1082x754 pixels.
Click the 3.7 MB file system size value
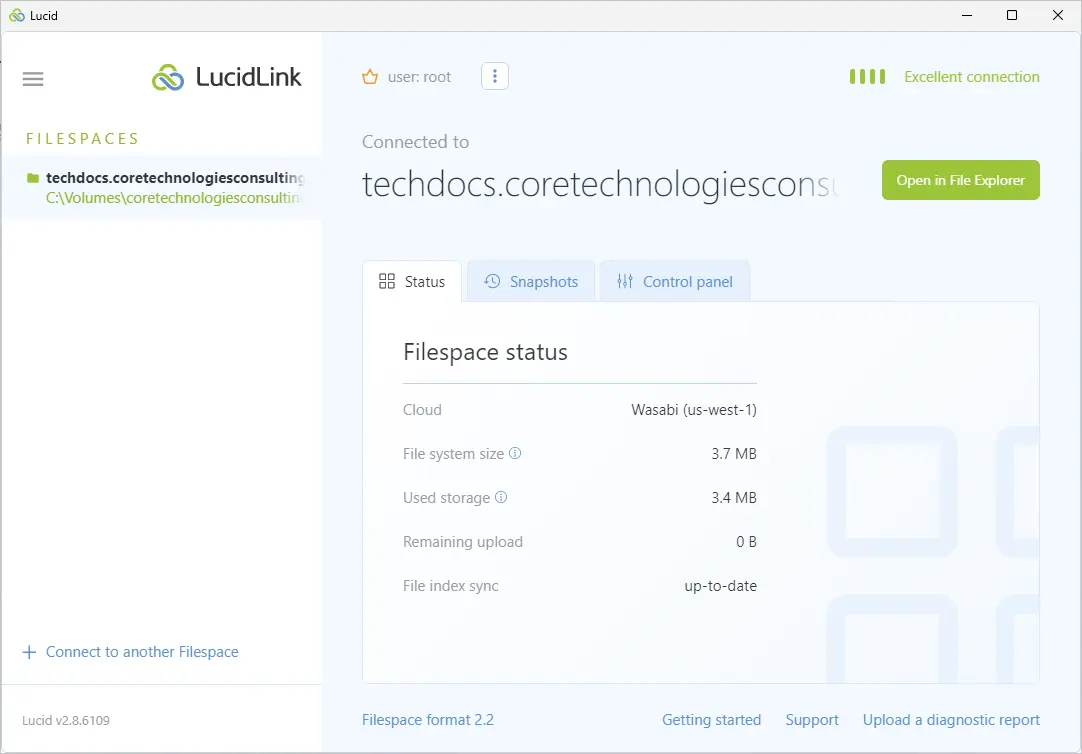point(734,454)
